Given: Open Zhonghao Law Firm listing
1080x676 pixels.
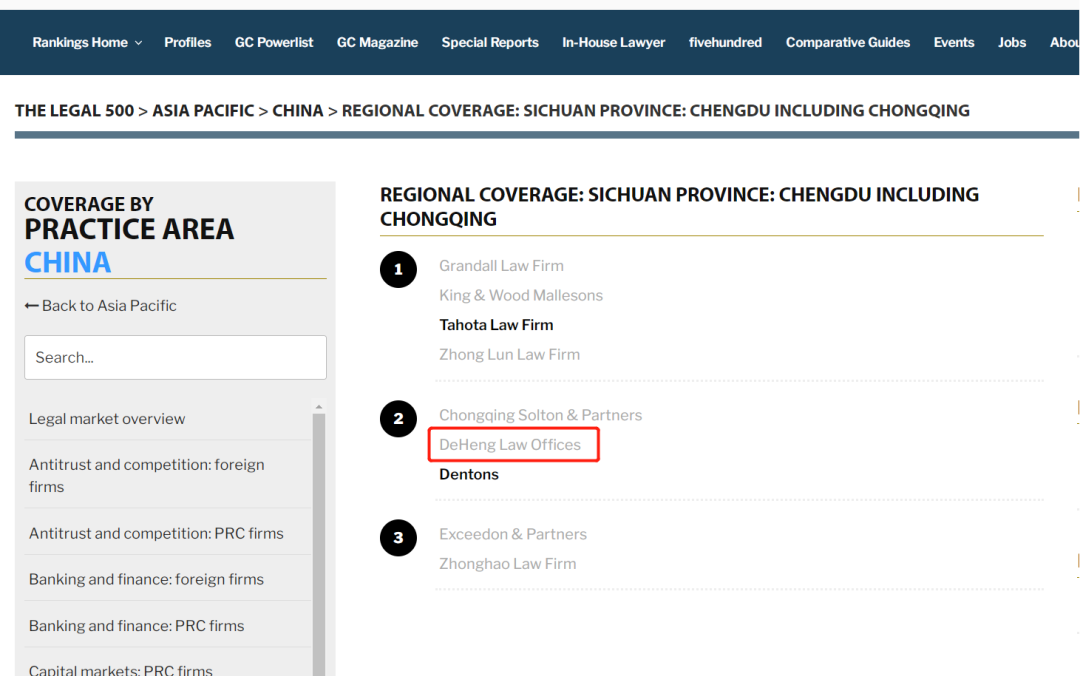Looking at the screenshot, I should 508,564.
